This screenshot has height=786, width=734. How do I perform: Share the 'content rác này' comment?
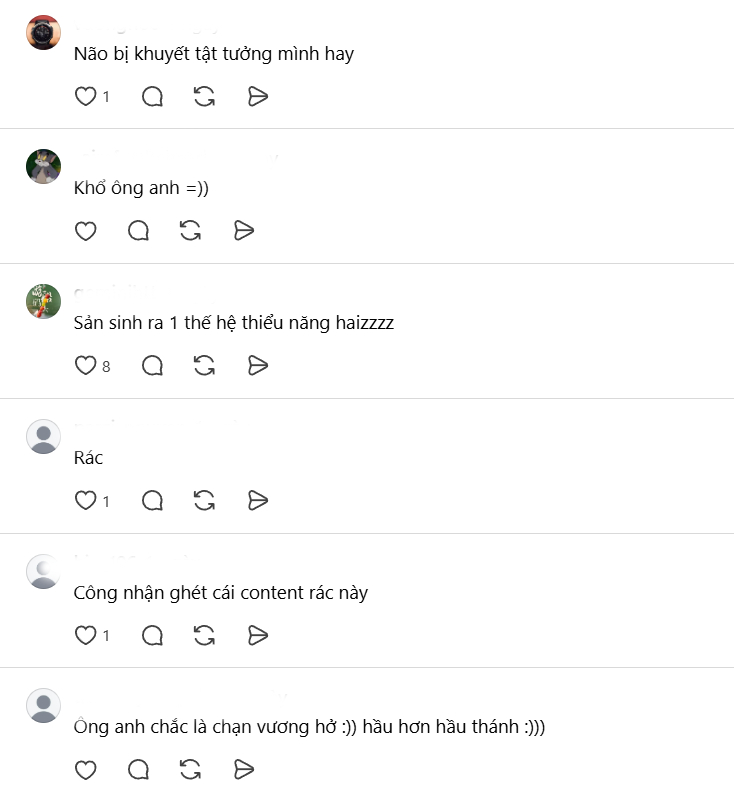tap(258, 635)
